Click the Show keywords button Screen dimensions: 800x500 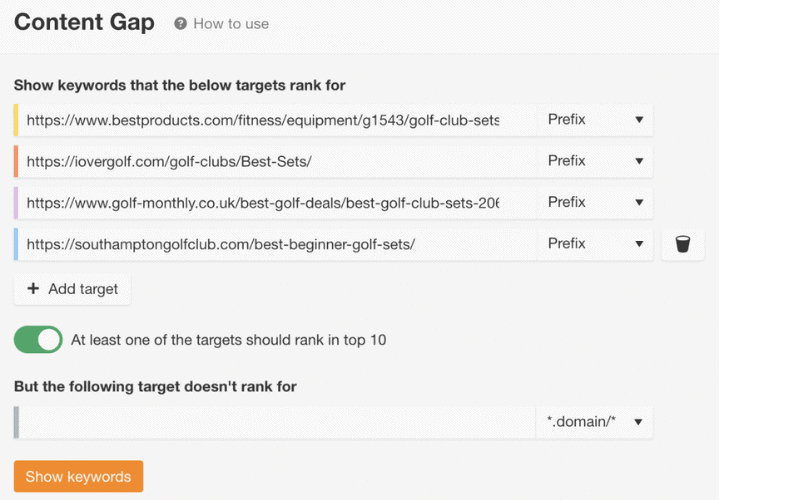(79, 477)
